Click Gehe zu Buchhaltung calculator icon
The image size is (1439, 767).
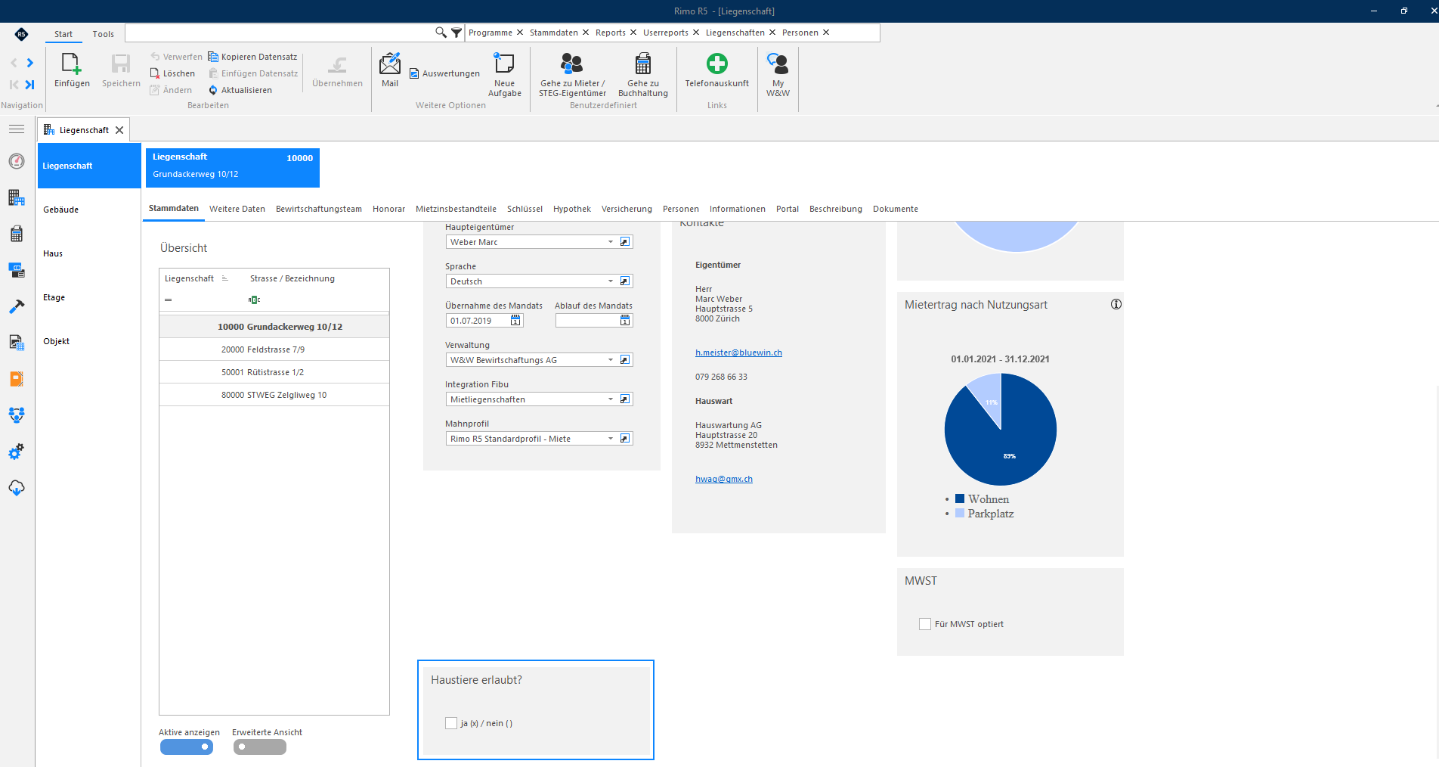pos(643,64)
